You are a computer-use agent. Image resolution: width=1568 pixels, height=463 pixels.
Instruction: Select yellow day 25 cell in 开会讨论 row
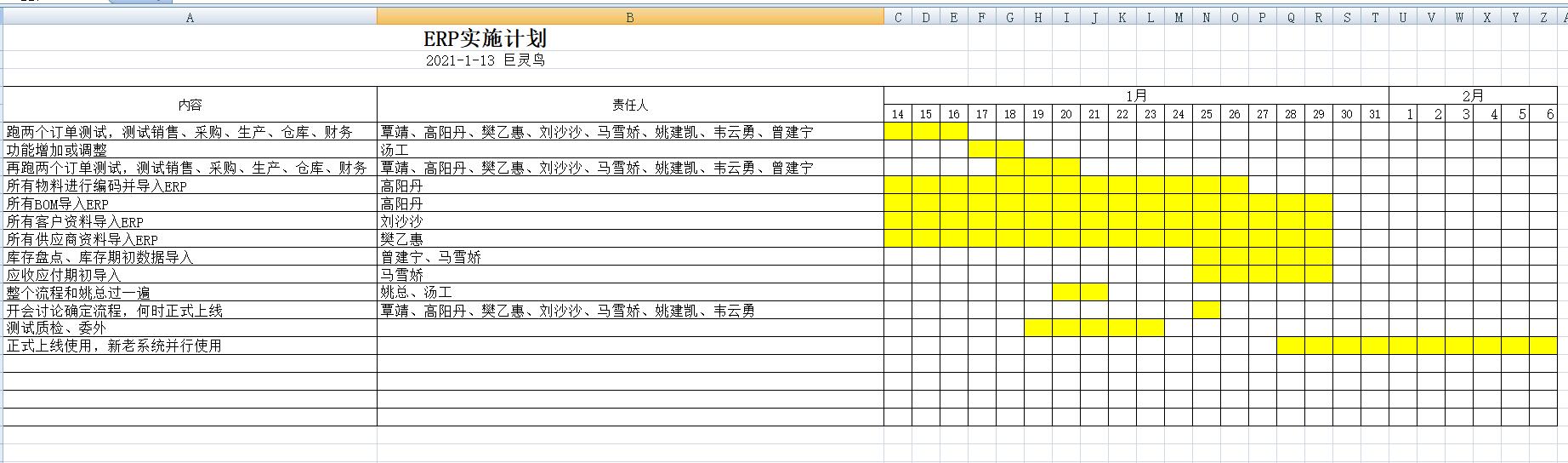(x=1206, y=310)
